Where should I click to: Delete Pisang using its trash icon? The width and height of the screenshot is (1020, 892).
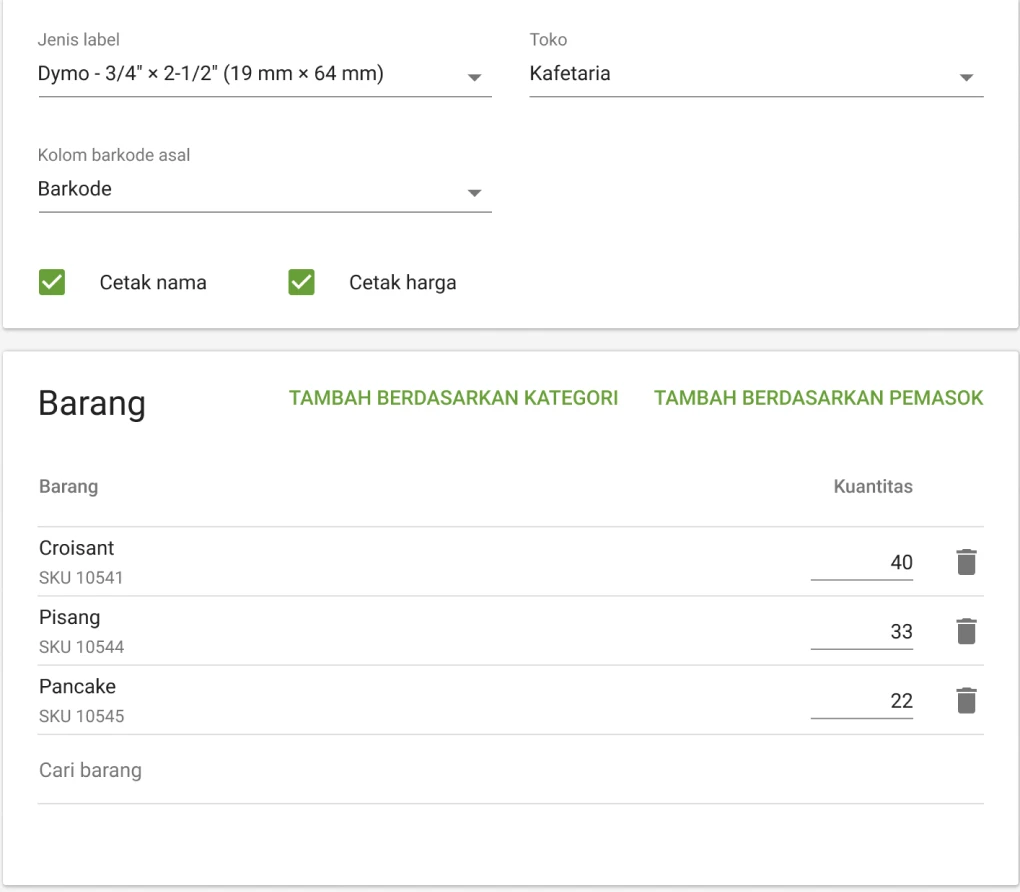pyautogui.click(x=965, y=631)
